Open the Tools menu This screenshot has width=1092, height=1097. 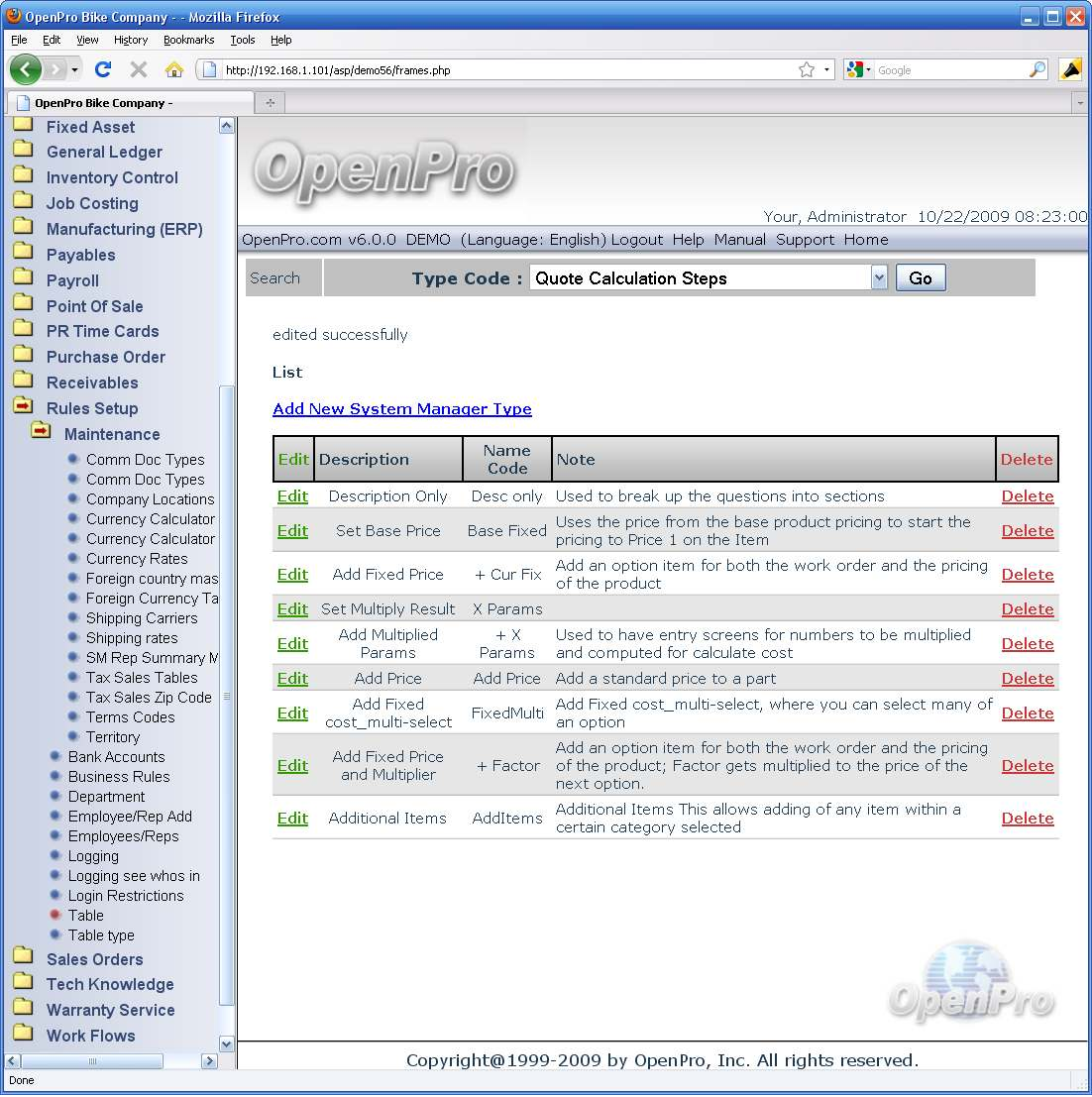pos(243,40)
